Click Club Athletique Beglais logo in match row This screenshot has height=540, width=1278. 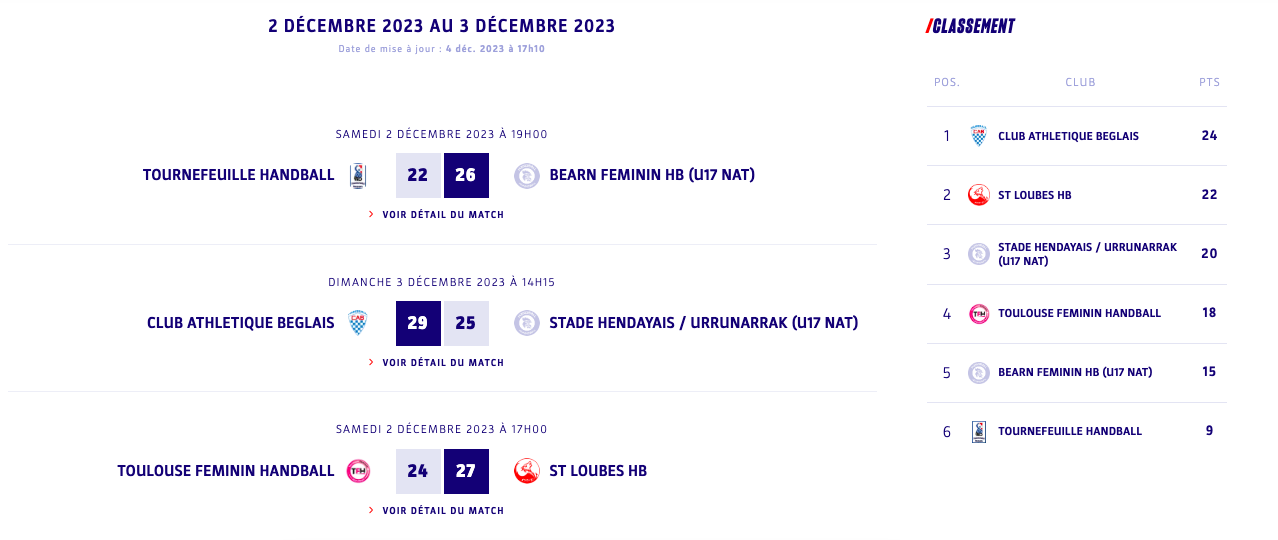(358, 323)
